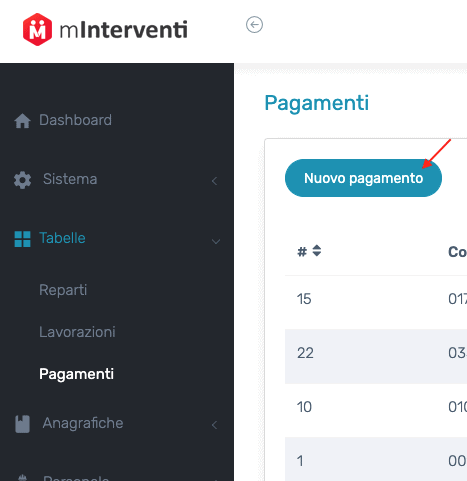
Task: Open the Dashboard menu entry
Action: [x=75, y=120]
